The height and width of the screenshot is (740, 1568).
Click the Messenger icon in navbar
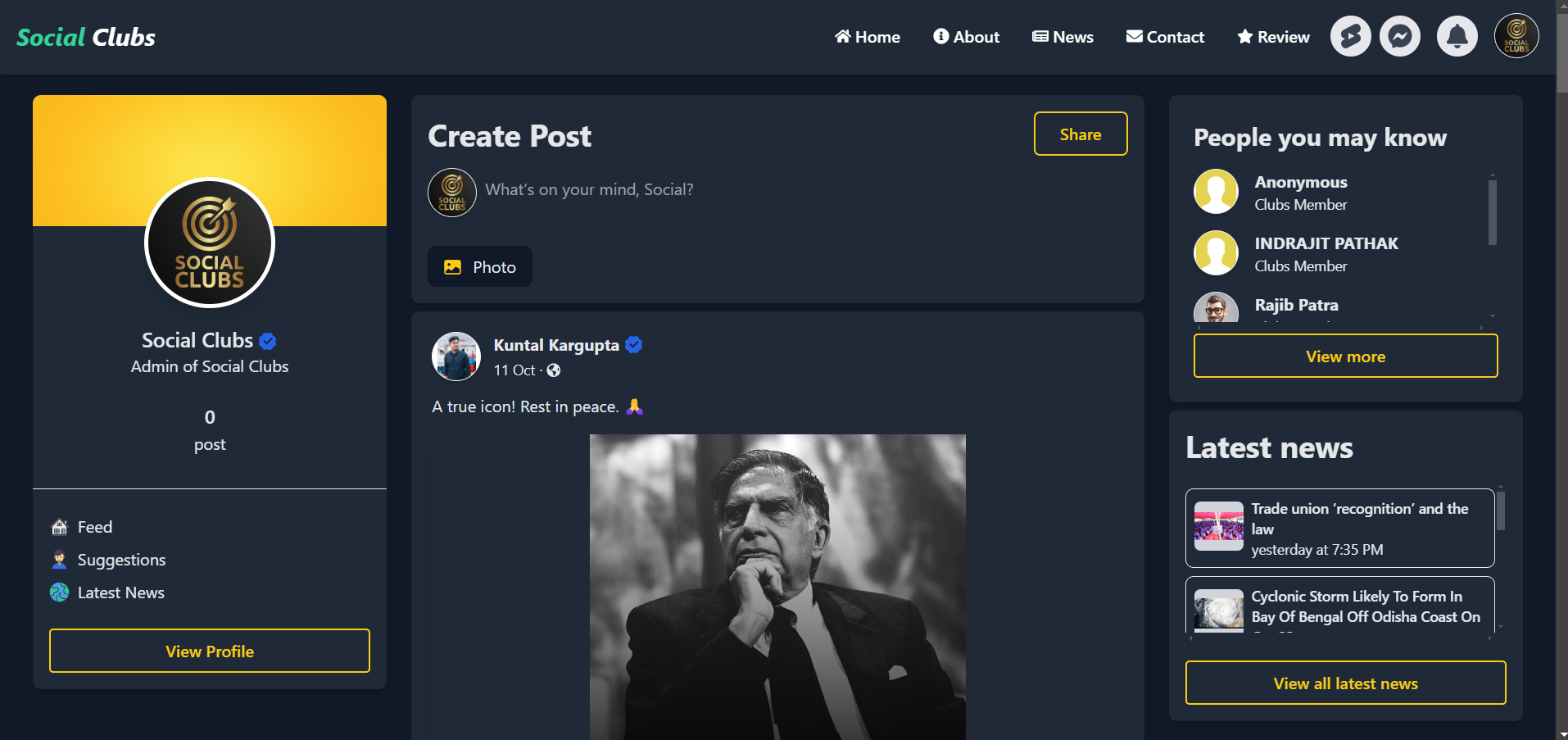click(x=1399, y=37)
